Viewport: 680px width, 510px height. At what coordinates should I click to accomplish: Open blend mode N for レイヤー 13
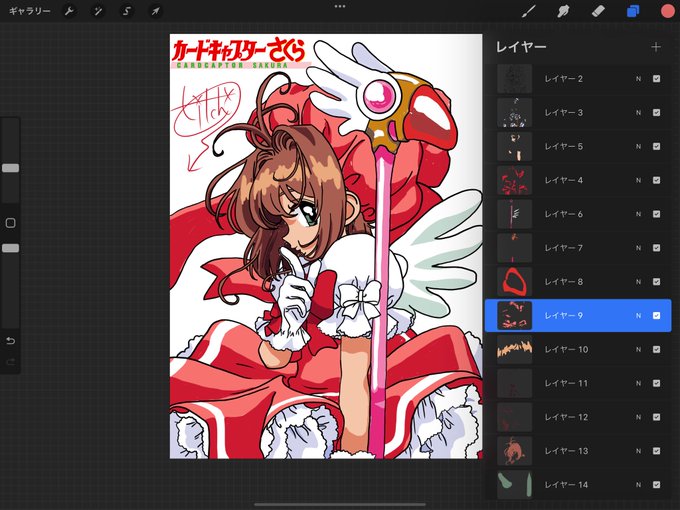pyautogui.click(x=638, y=451)
